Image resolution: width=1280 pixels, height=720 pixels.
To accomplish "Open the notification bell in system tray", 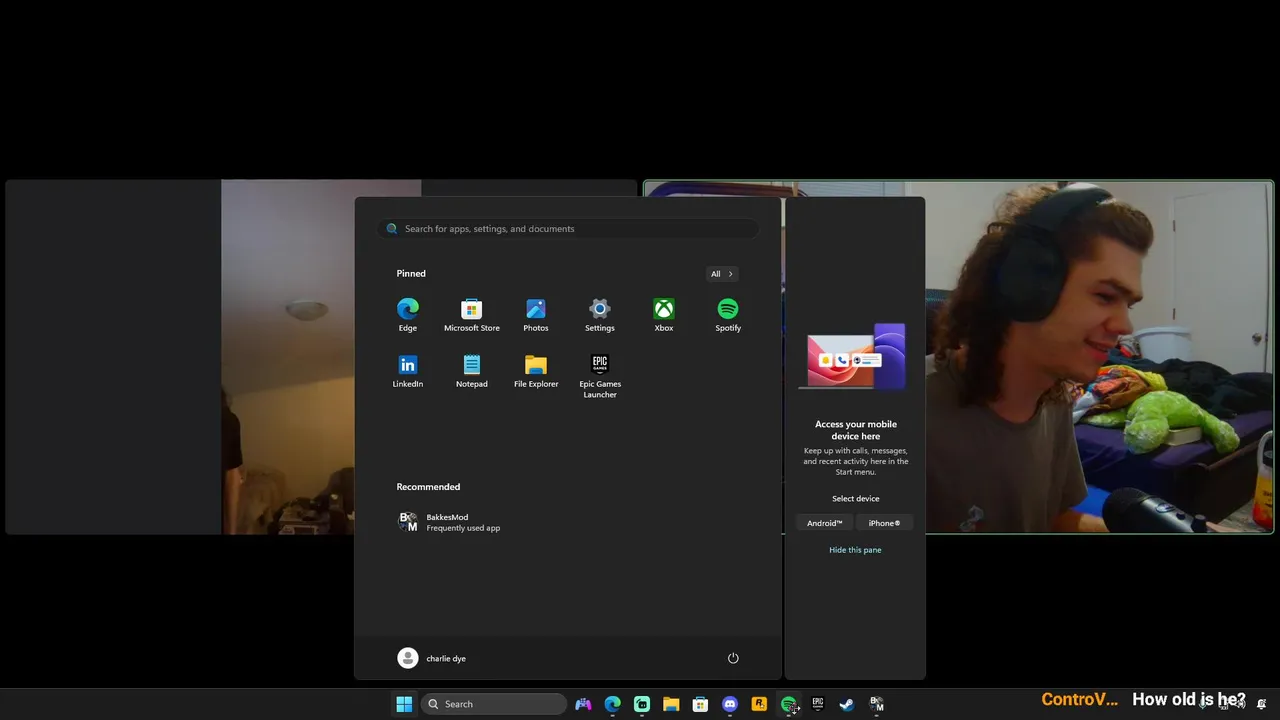I will click(x=1262, y=704).
